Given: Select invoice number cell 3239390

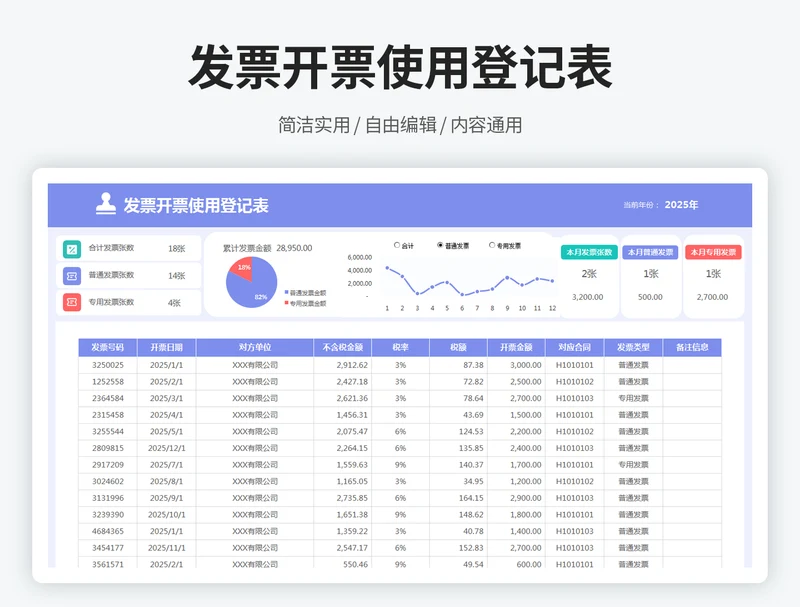Looking at the screenshot, I should pos(108,515).
